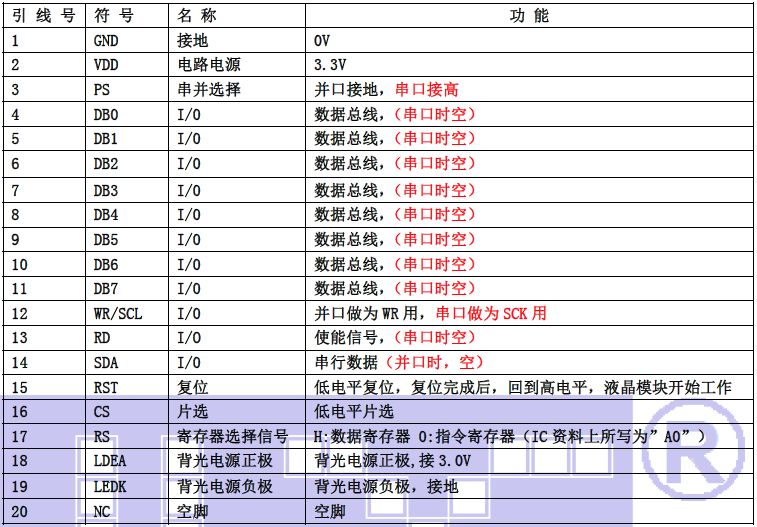Image resolution: width=757 pixels, height=527 pixels.
Task: Select the RST symbol cell
Action: tap(106, 388)
